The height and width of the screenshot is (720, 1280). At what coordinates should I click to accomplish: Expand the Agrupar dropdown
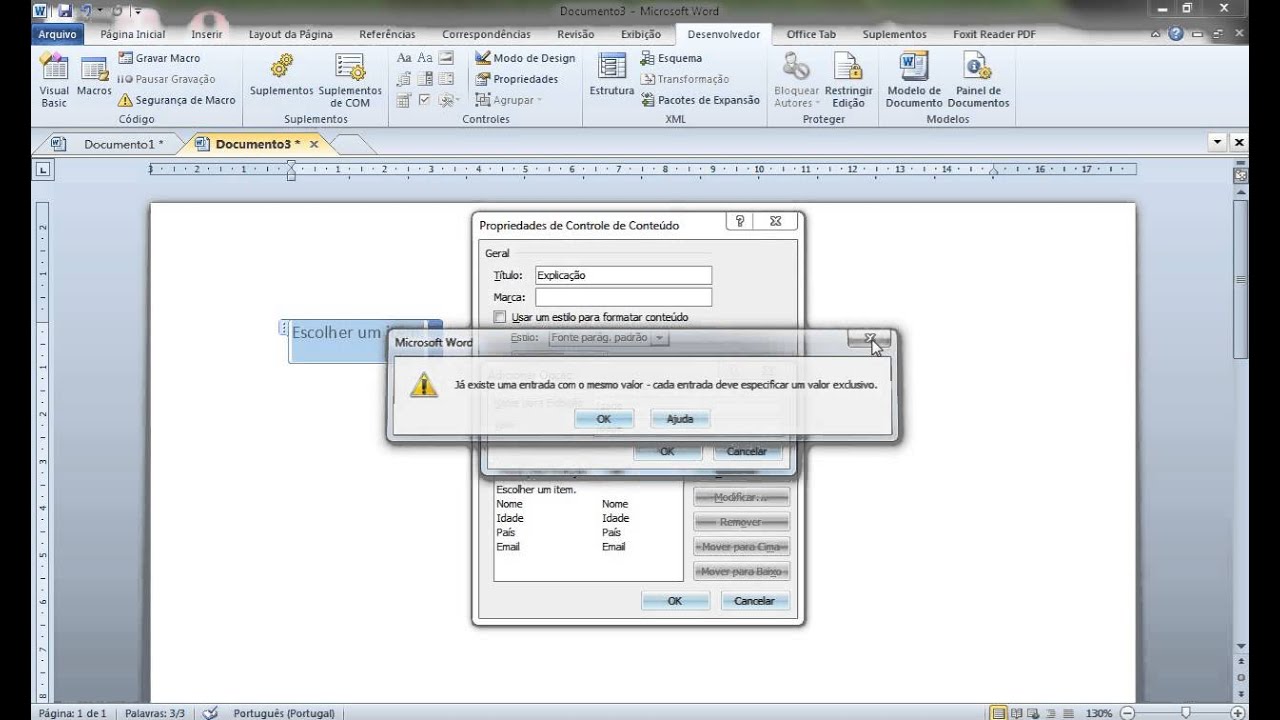tap(508, 100)
